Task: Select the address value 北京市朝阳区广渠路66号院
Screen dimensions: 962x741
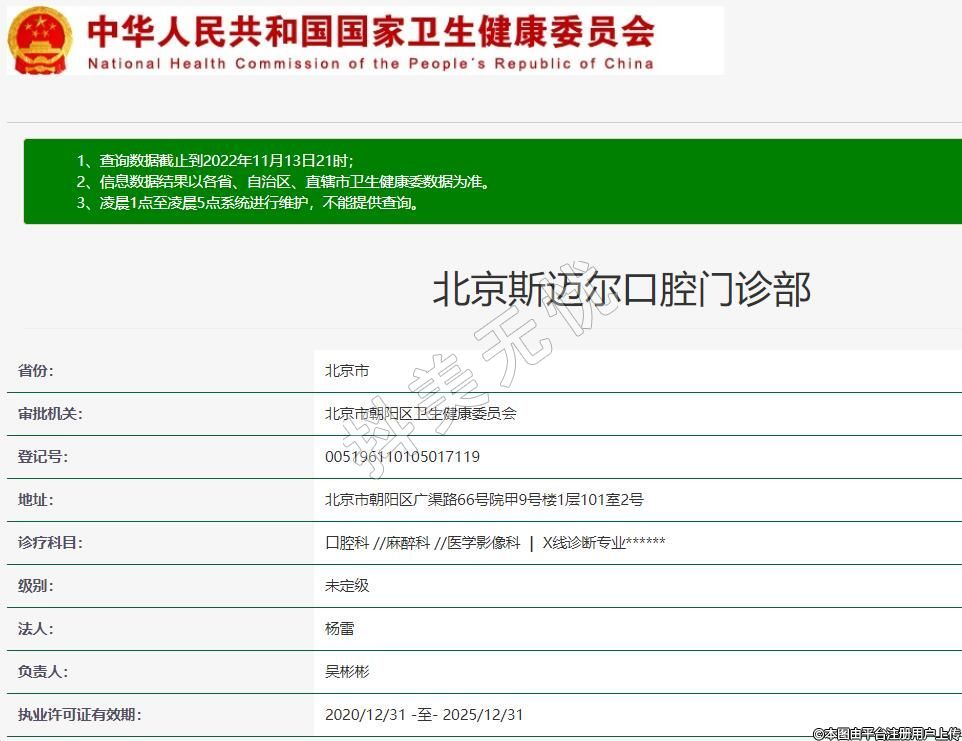Action: coord(484,500)
